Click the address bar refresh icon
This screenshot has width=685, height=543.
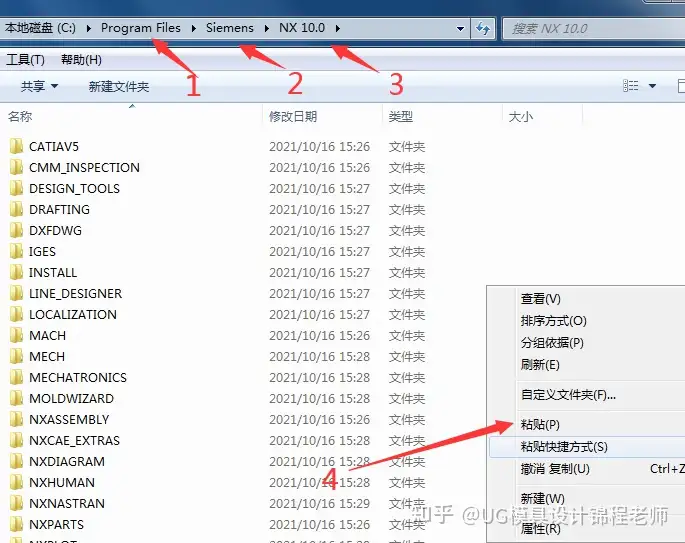coord(483,28)
